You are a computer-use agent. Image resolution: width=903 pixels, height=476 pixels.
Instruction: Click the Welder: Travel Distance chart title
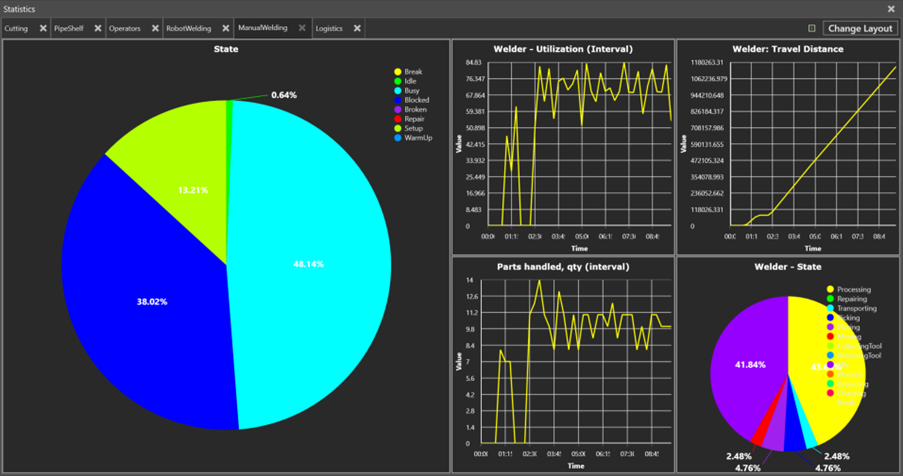788,48
